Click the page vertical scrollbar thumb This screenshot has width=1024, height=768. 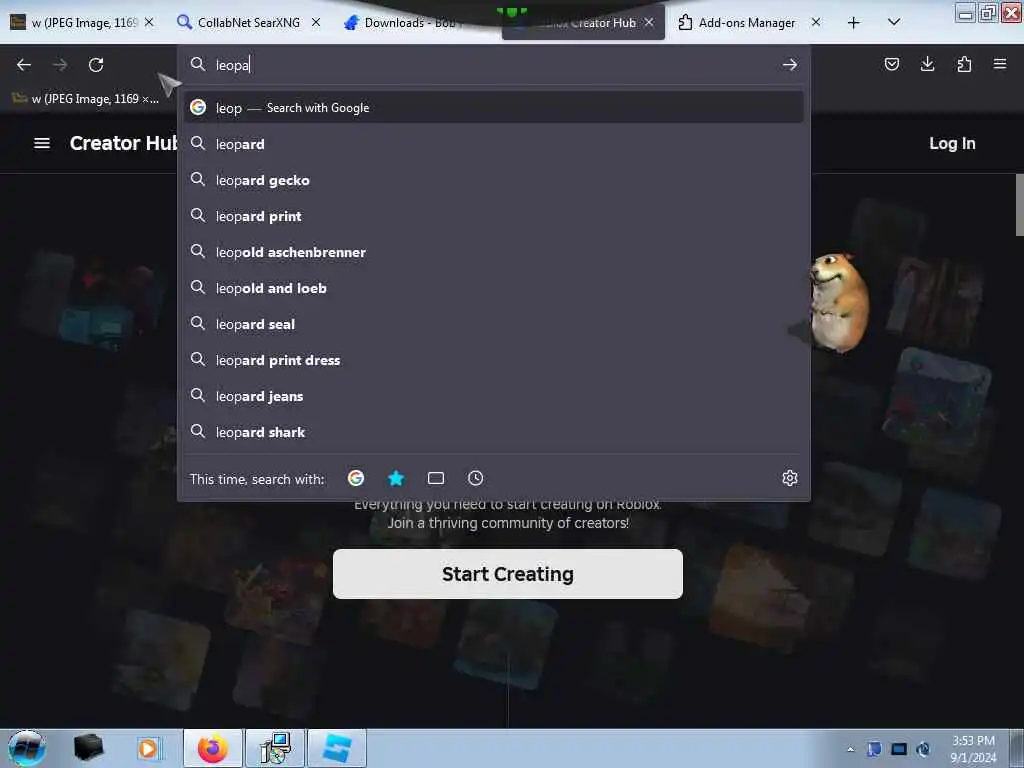pyautogui.click(x=1019, y=204)
